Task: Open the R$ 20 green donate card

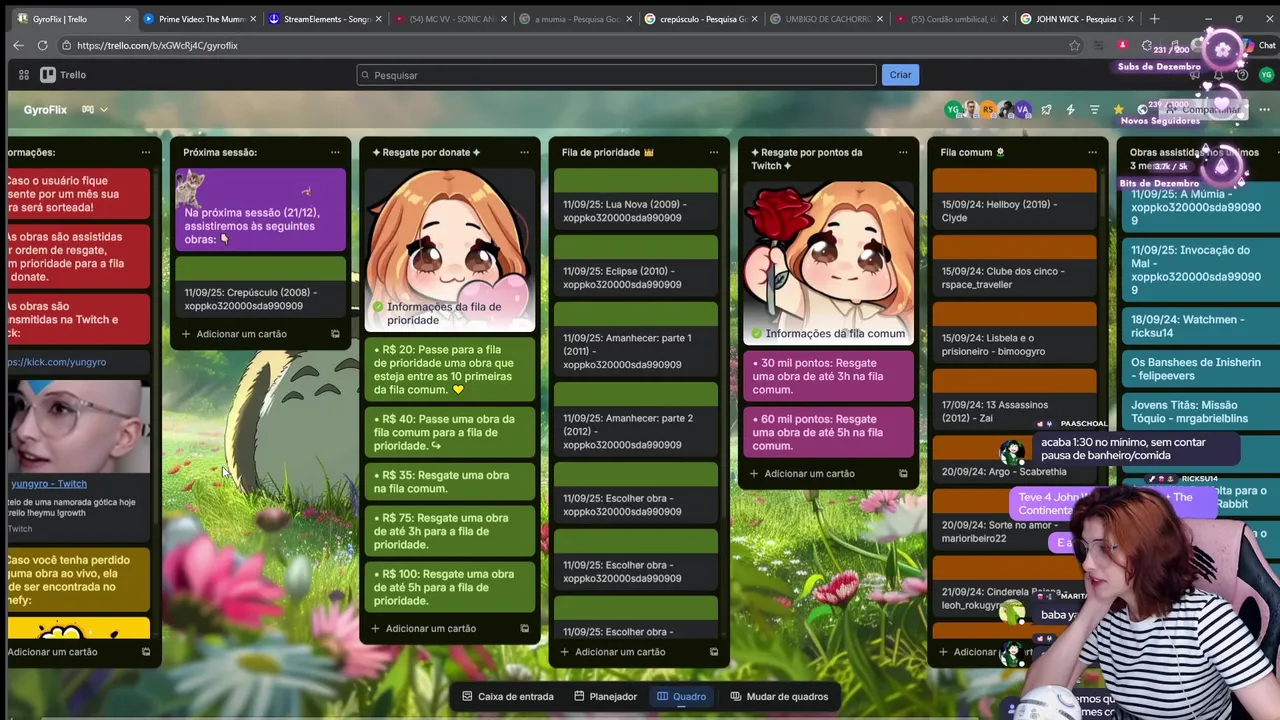Action: [450, 370]
